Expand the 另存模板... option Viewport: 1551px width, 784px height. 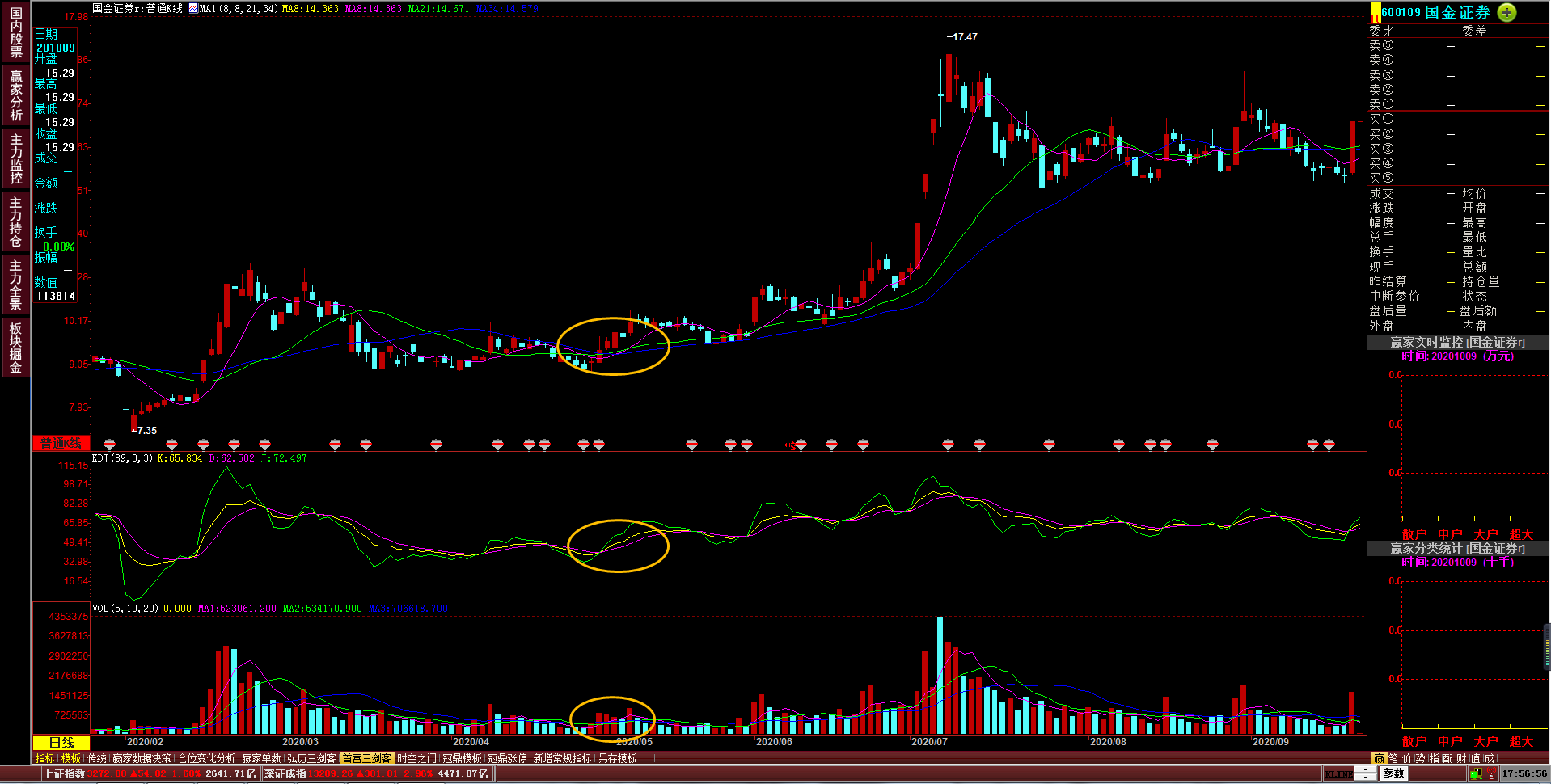(x=623, y=758)
